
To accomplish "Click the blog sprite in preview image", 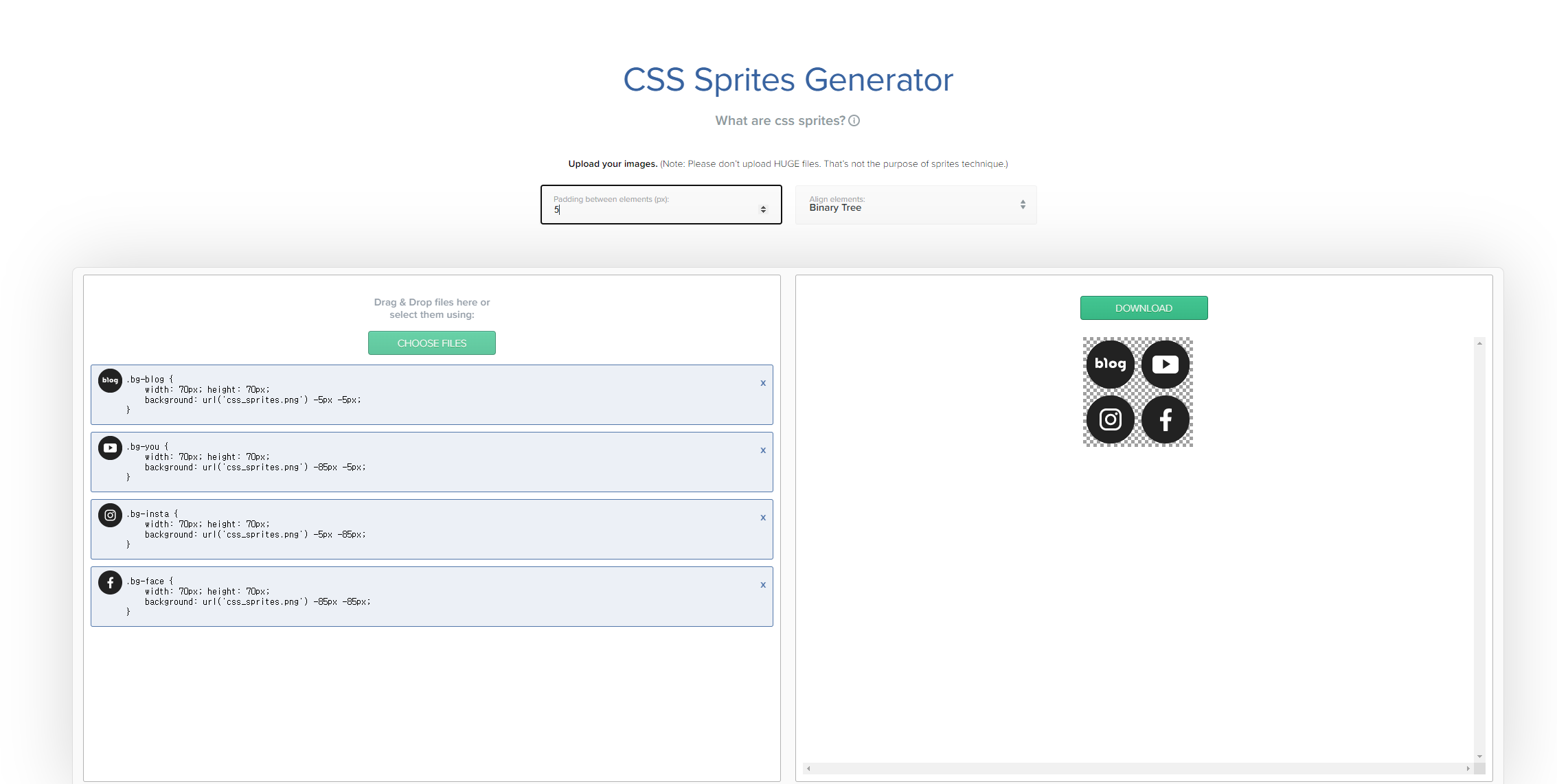I will 1110,364.
